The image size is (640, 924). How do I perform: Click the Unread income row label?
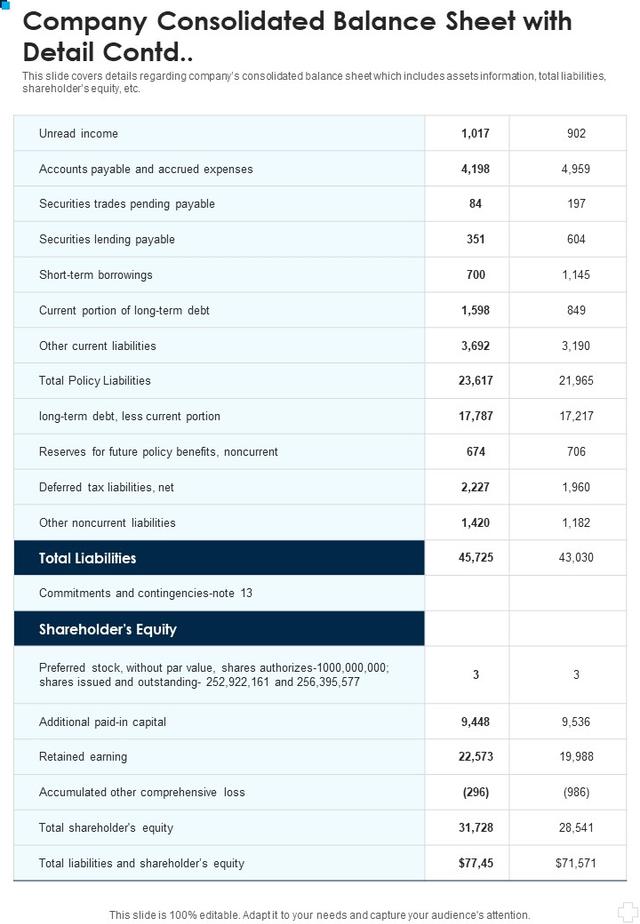click(78, 134)
